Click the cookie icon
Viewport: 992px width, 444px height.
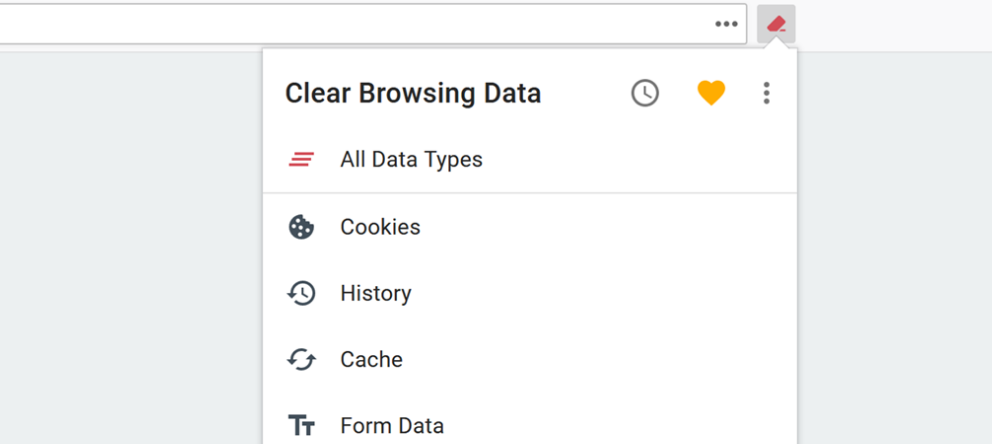pyautogui.click(x=301, y=227)
